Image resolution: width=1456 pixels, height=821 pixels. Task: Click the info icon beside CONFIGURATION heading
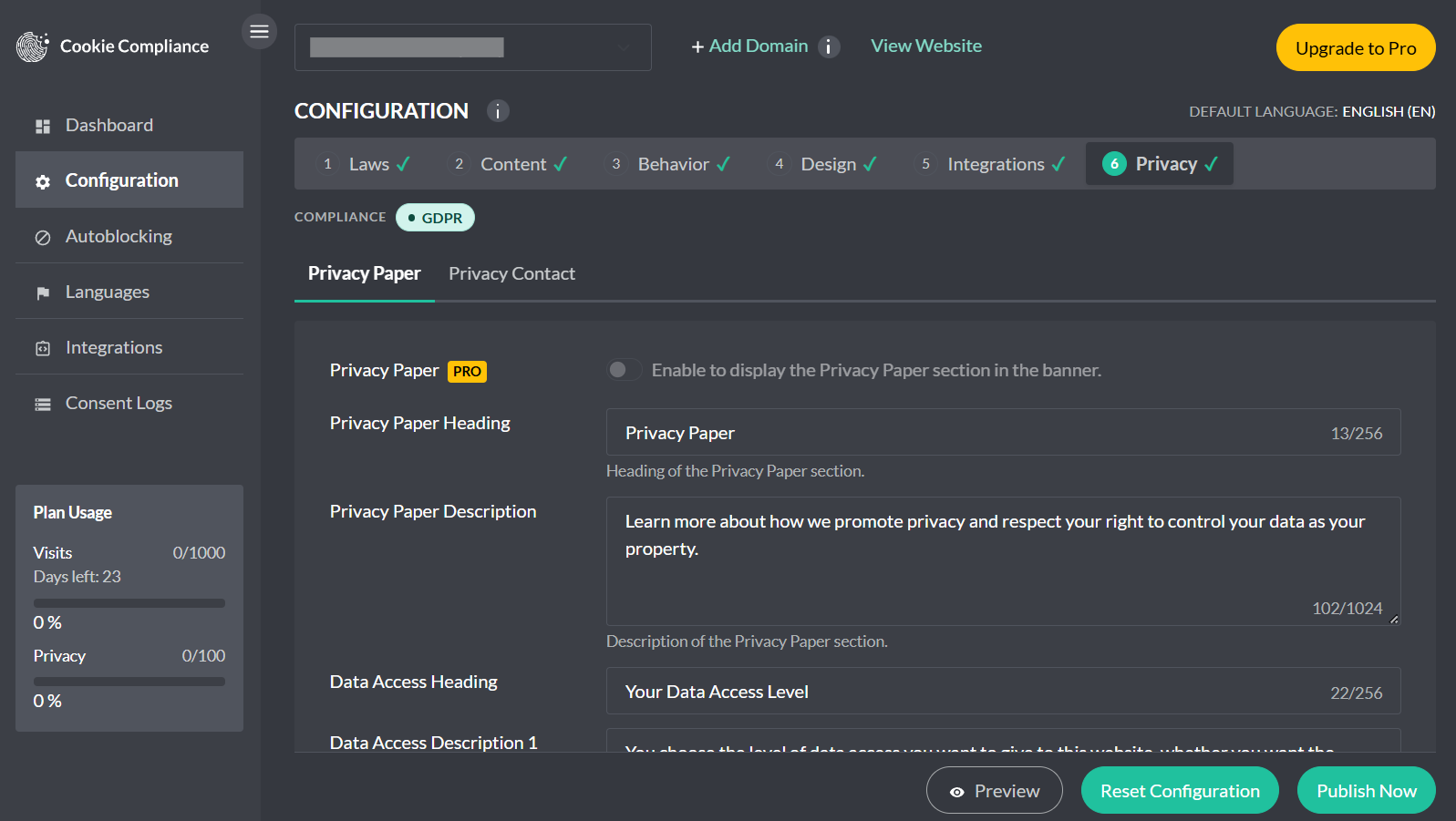(x=498, y=111)
